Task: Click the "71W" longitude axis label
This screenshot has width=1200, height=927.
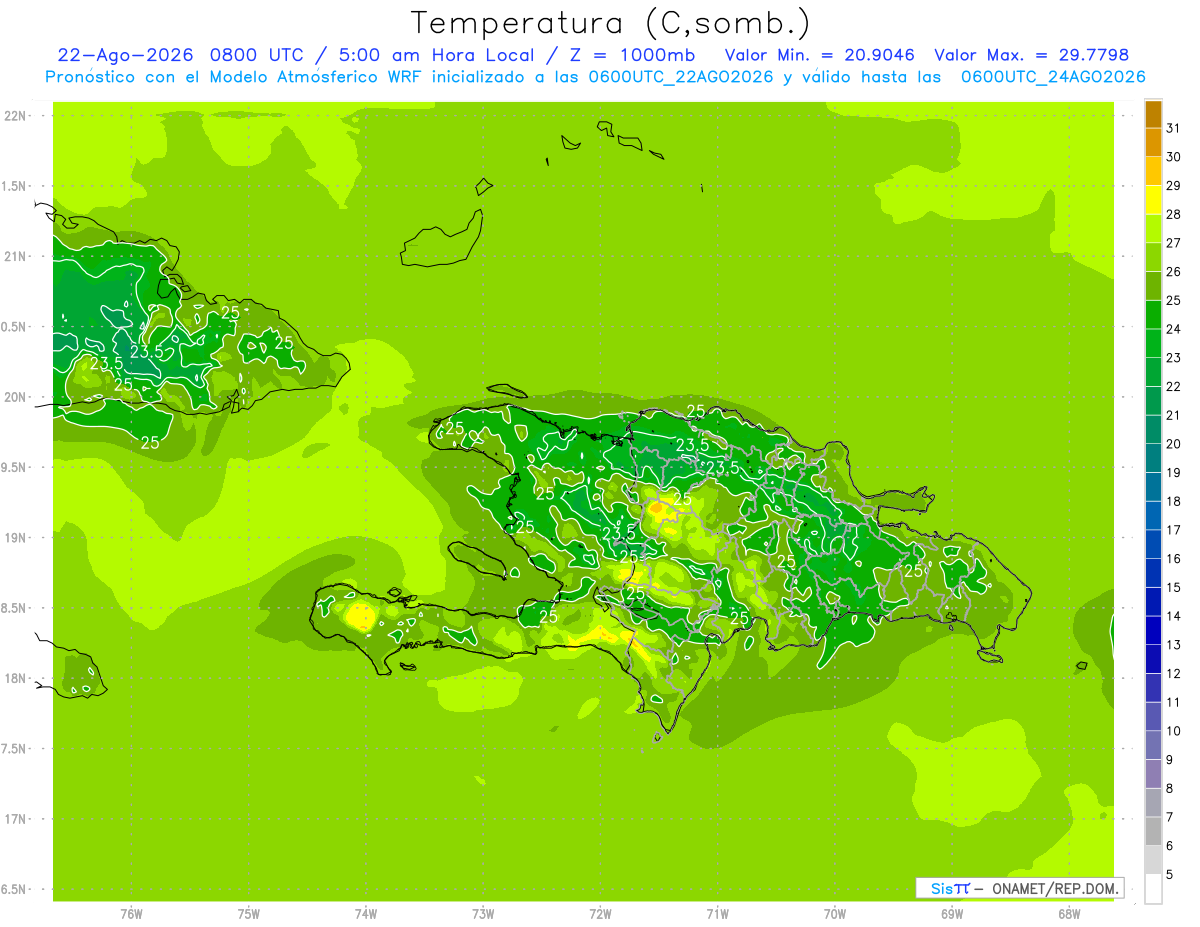Action: tap(718, 913)
